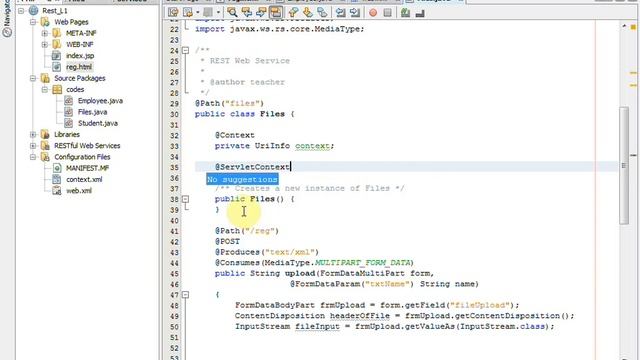Click the Shift Line Right icon
The image size is (640, 360).
(x=355, y=13)
